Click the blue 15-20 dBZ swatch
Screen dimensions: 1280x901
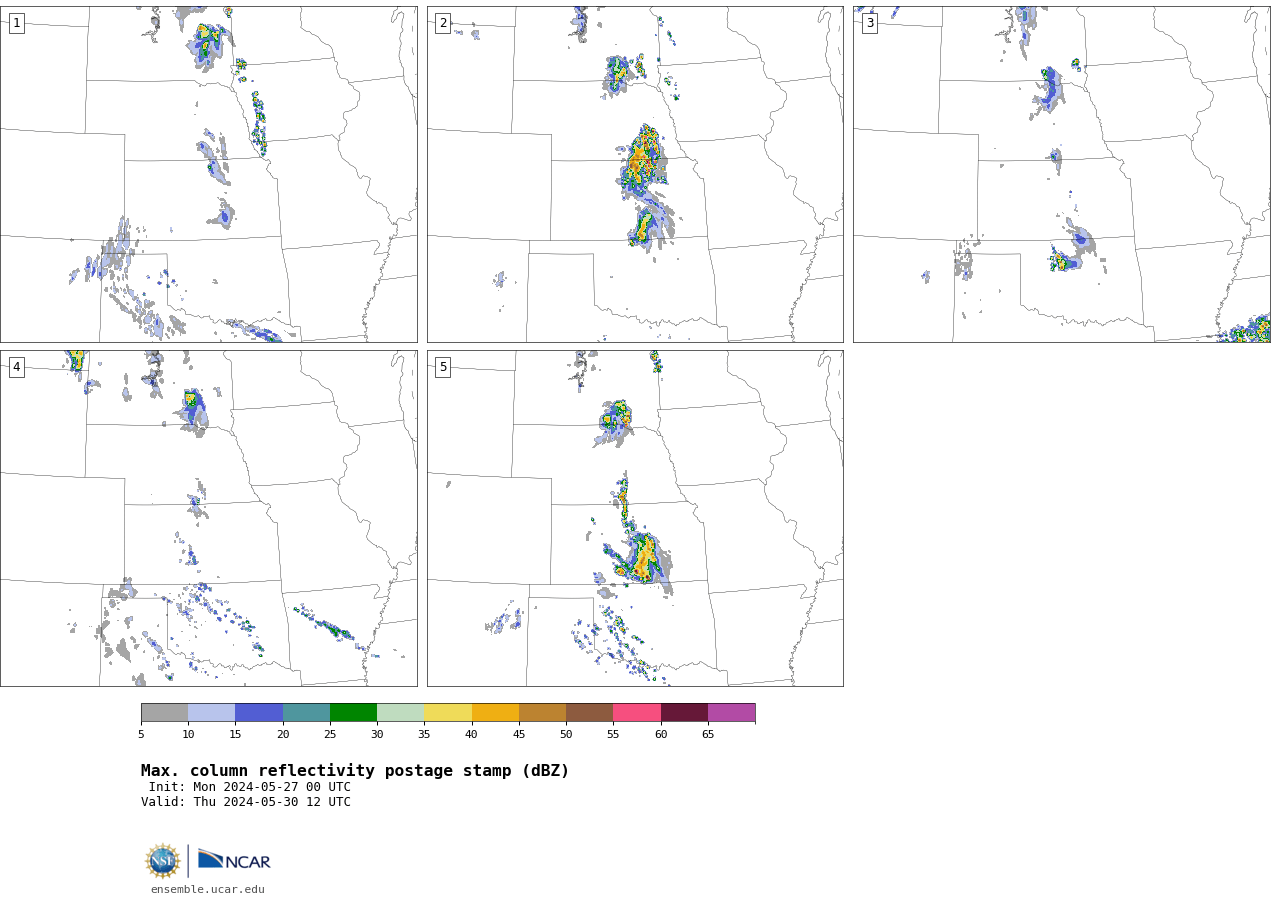[259, 713]
